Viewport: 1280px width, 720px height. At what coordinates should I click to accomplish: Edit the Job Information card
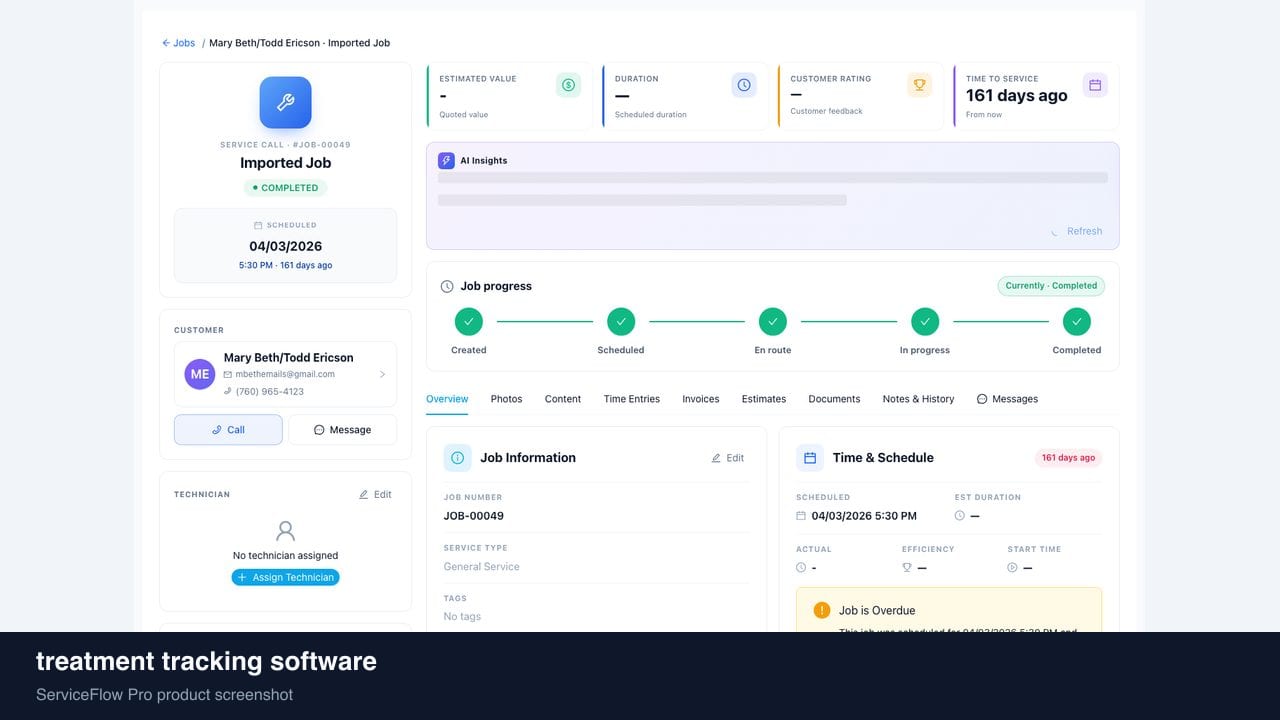click(x=728, y=458)
